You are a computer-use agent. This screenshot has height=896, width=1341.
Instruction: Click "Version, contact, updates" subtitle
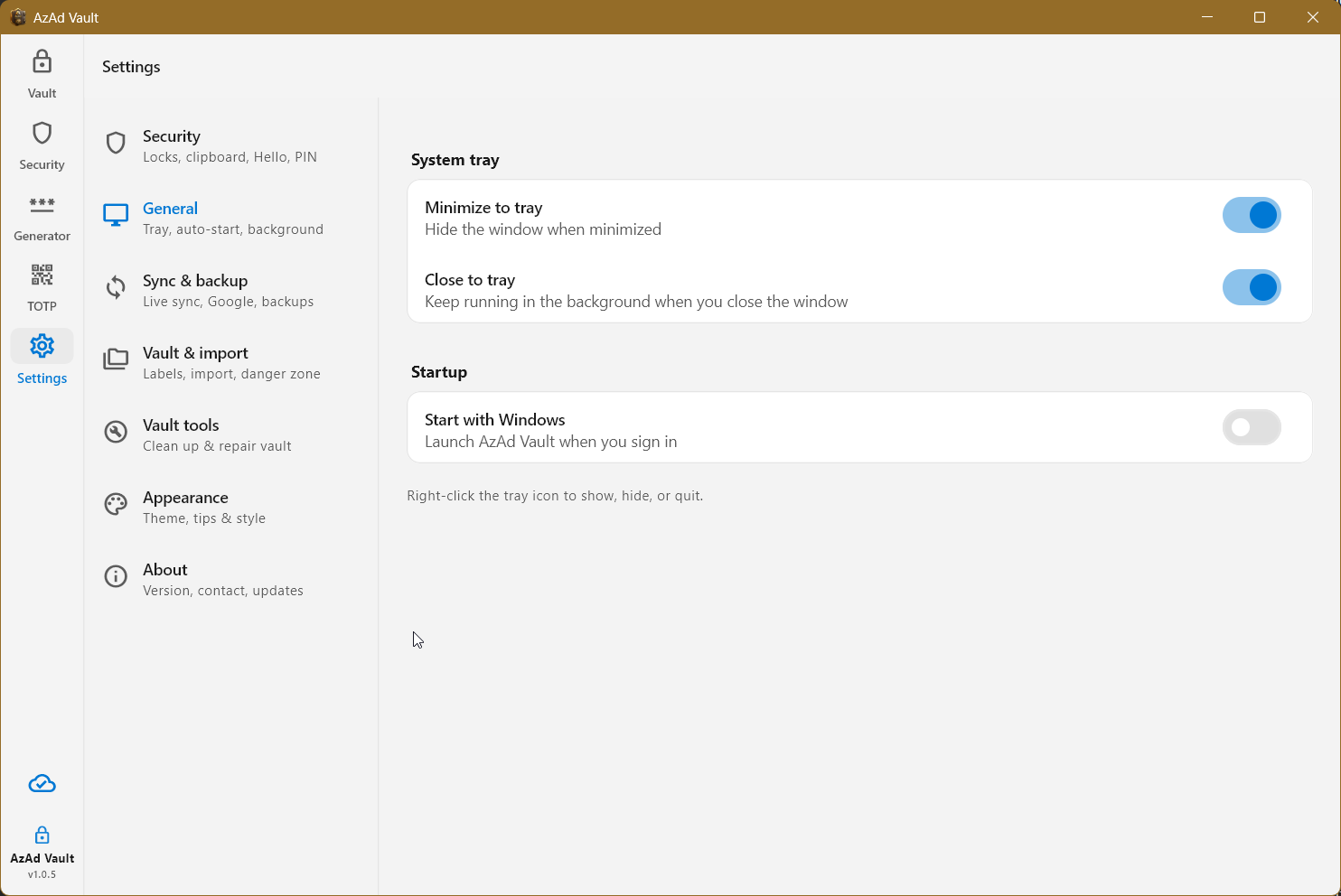coord(223,591)
